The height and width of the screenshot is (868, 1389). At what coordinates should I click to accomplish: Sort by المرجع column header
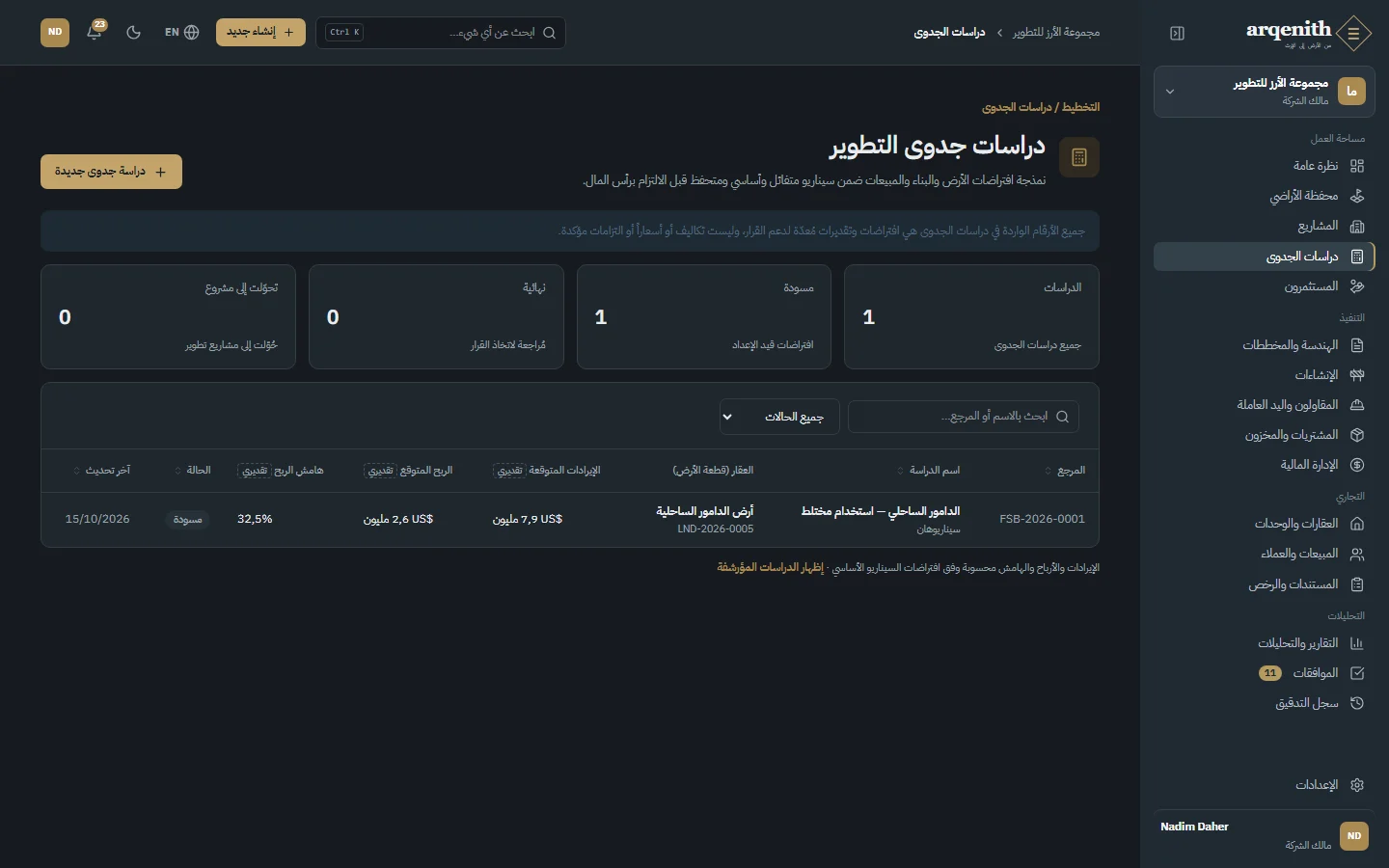pos(1065,471)
